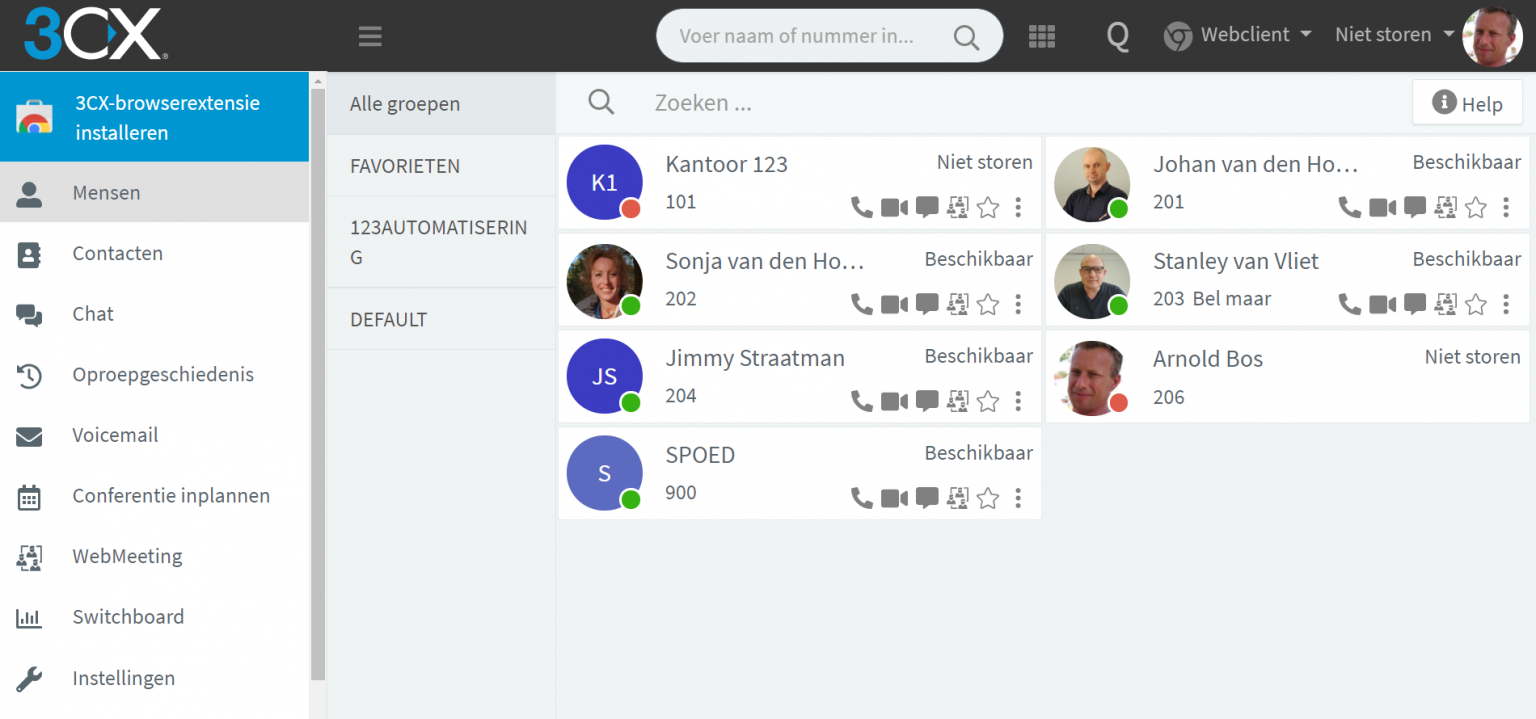Mark Jimmy Straatman as favorite star

tap(988, 401)
